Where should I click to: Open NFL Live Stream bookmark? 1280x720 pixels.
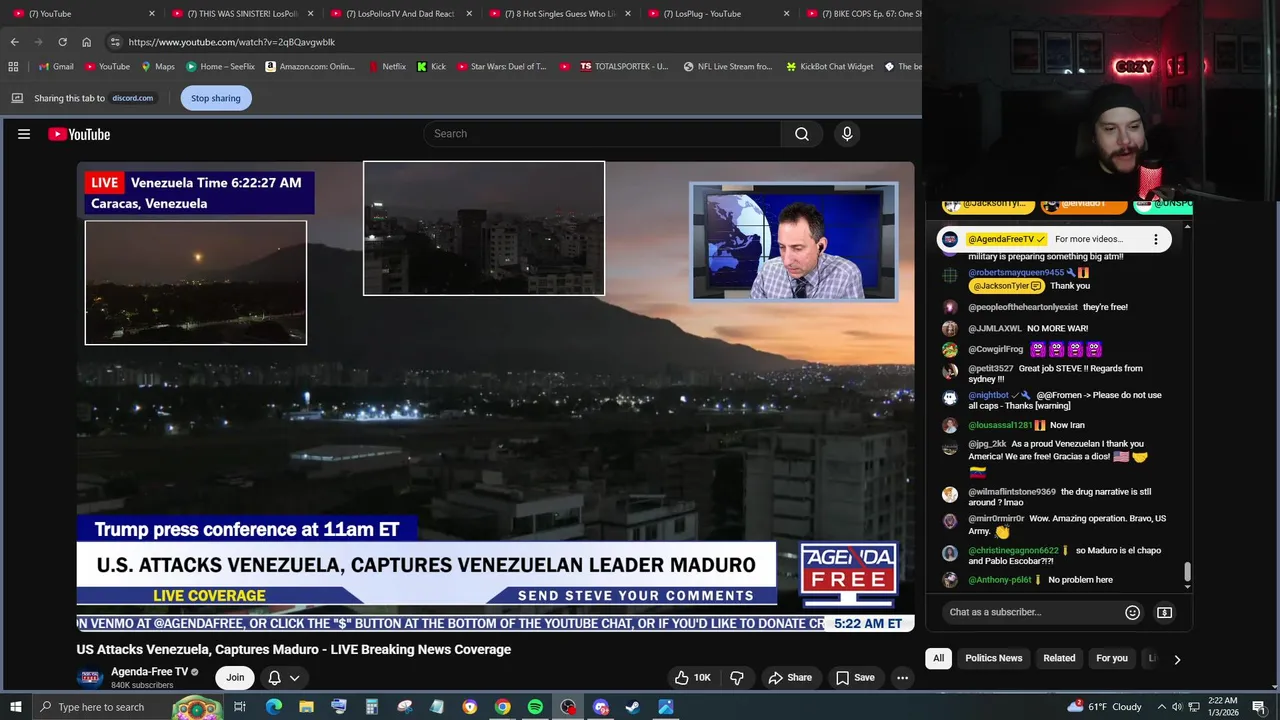(727, 67)
